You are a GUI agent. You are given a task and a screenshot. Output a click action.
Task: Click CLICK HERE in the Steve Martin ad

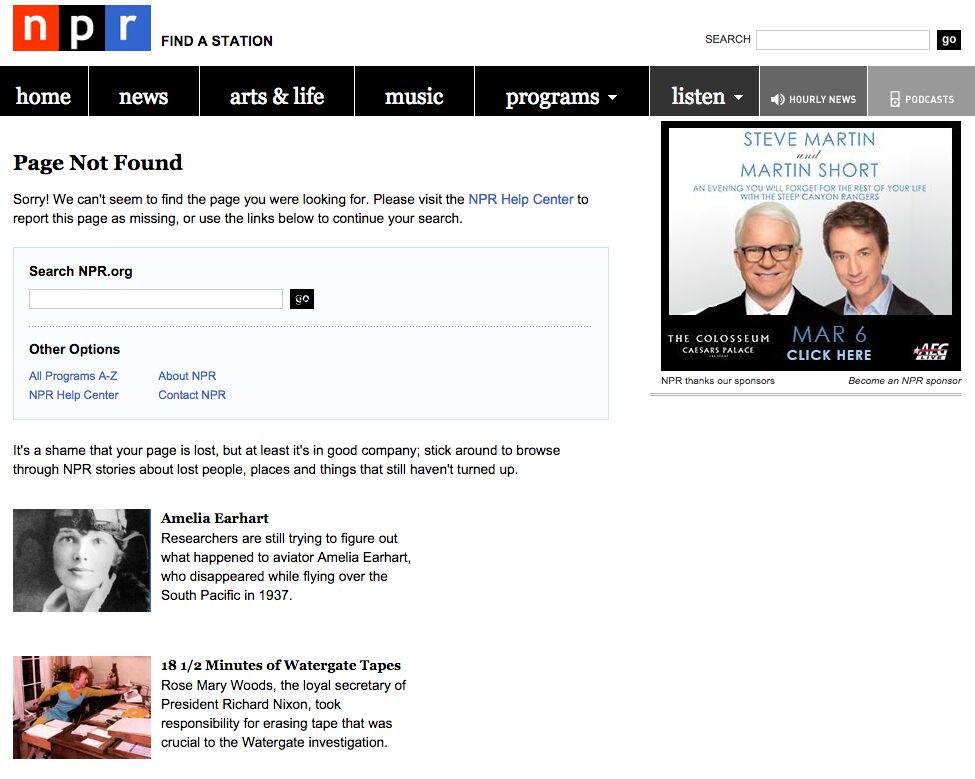(x=828, y=354)
